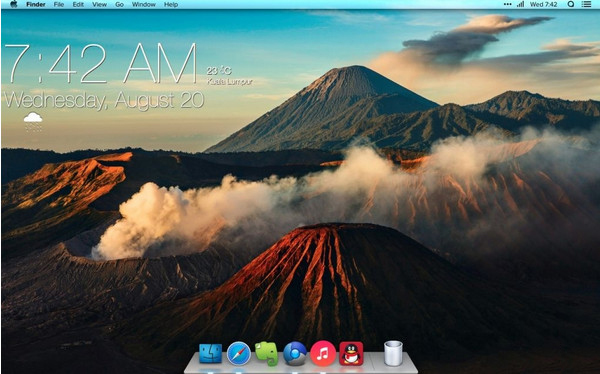Viewport: 600px width, 374px height.
Task: Click the Wed 7:42 menu bar clock
Action: click(x=543, y=5)
